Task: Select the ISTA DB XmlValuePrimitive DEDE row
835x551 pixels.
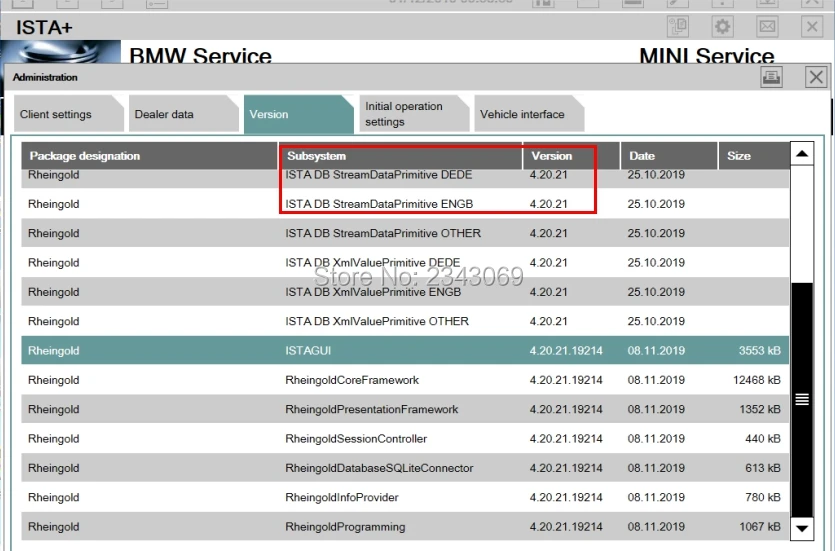Action: pos(405,262)
